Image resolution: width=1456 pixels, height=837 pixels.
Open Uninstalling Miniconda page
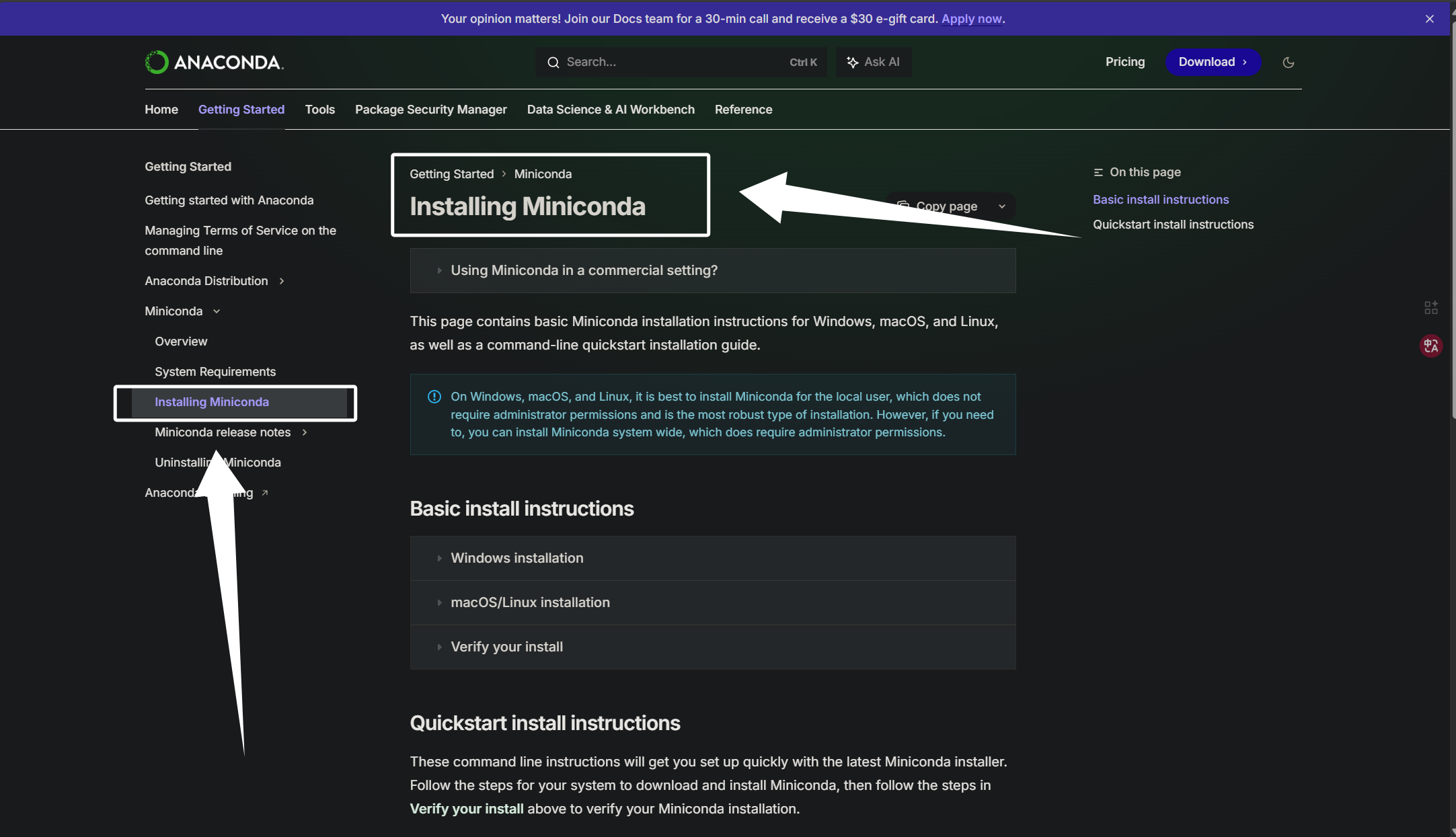coord(218,463)
